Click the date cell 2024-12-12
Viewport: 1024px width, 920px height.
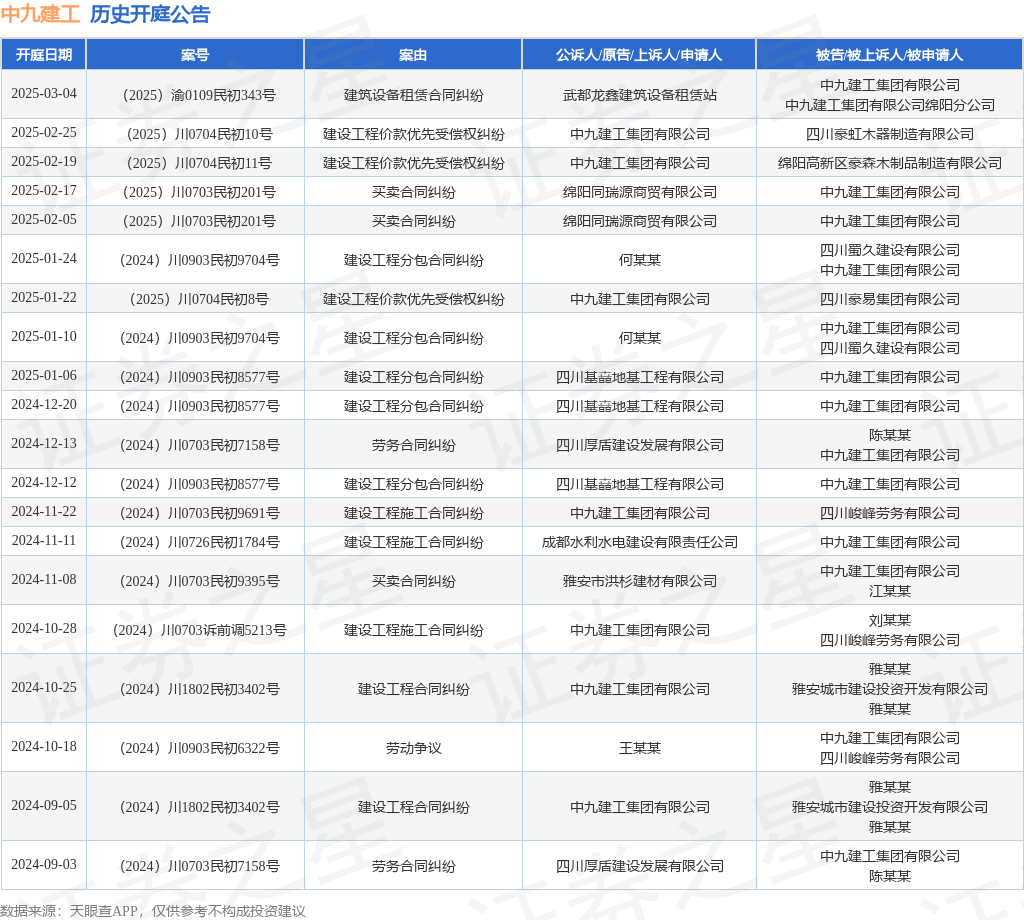[x=44, y=483]
